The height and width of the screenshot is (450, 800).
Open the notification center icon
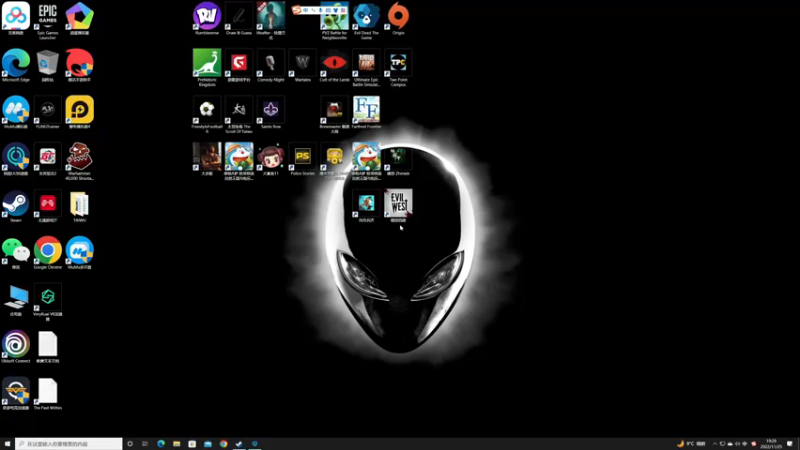click(x=790, y=444)
